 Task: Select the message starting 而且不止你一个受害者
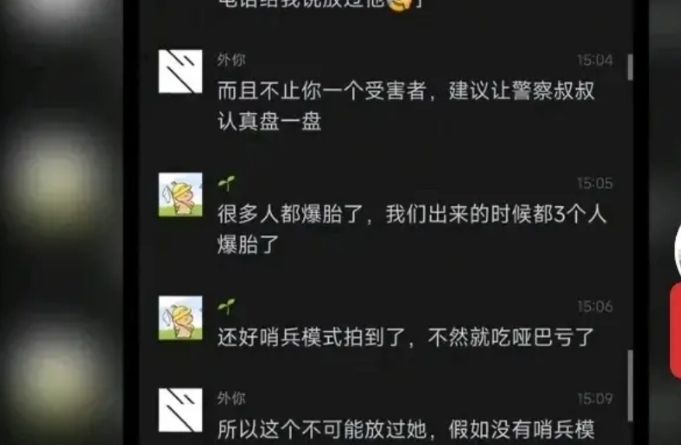406,106
